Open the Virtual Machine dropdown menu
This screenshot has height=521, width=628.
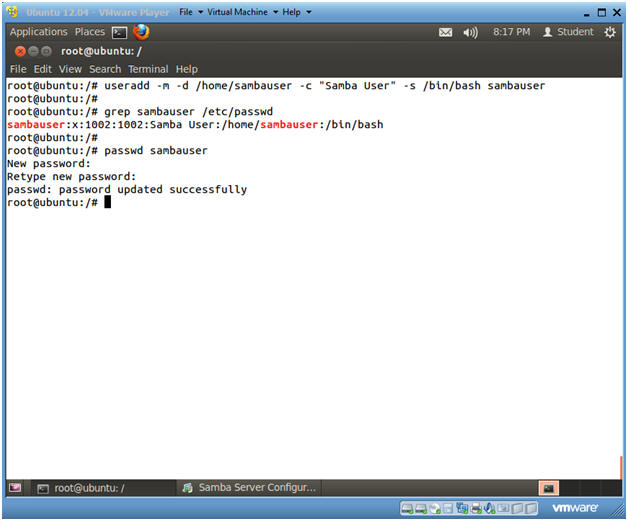242,12
